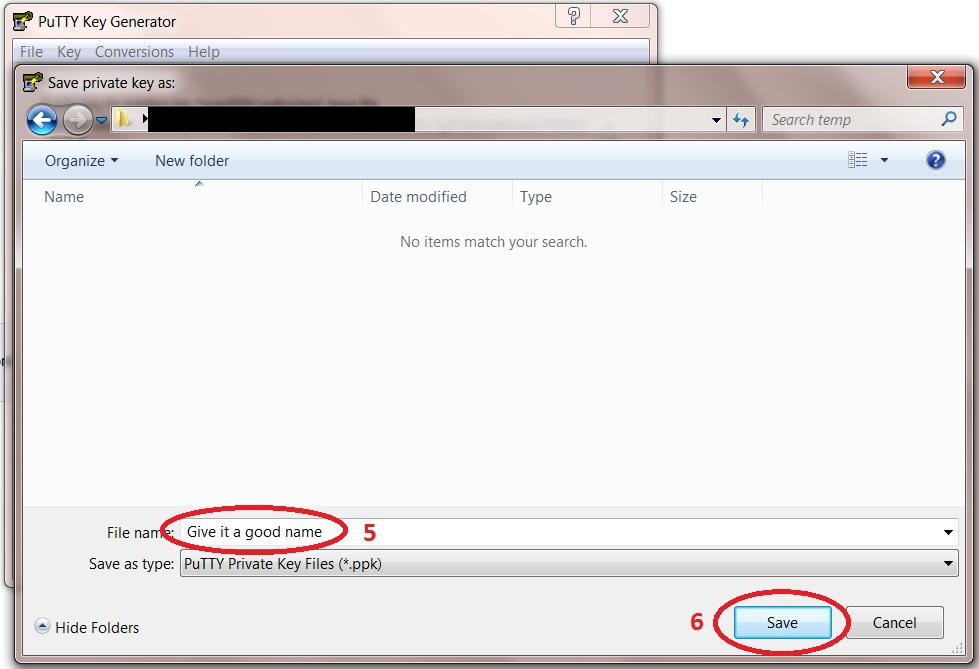Open the File name dropdown arrow
Screen dimensions: 979x669
coord(948,532)
